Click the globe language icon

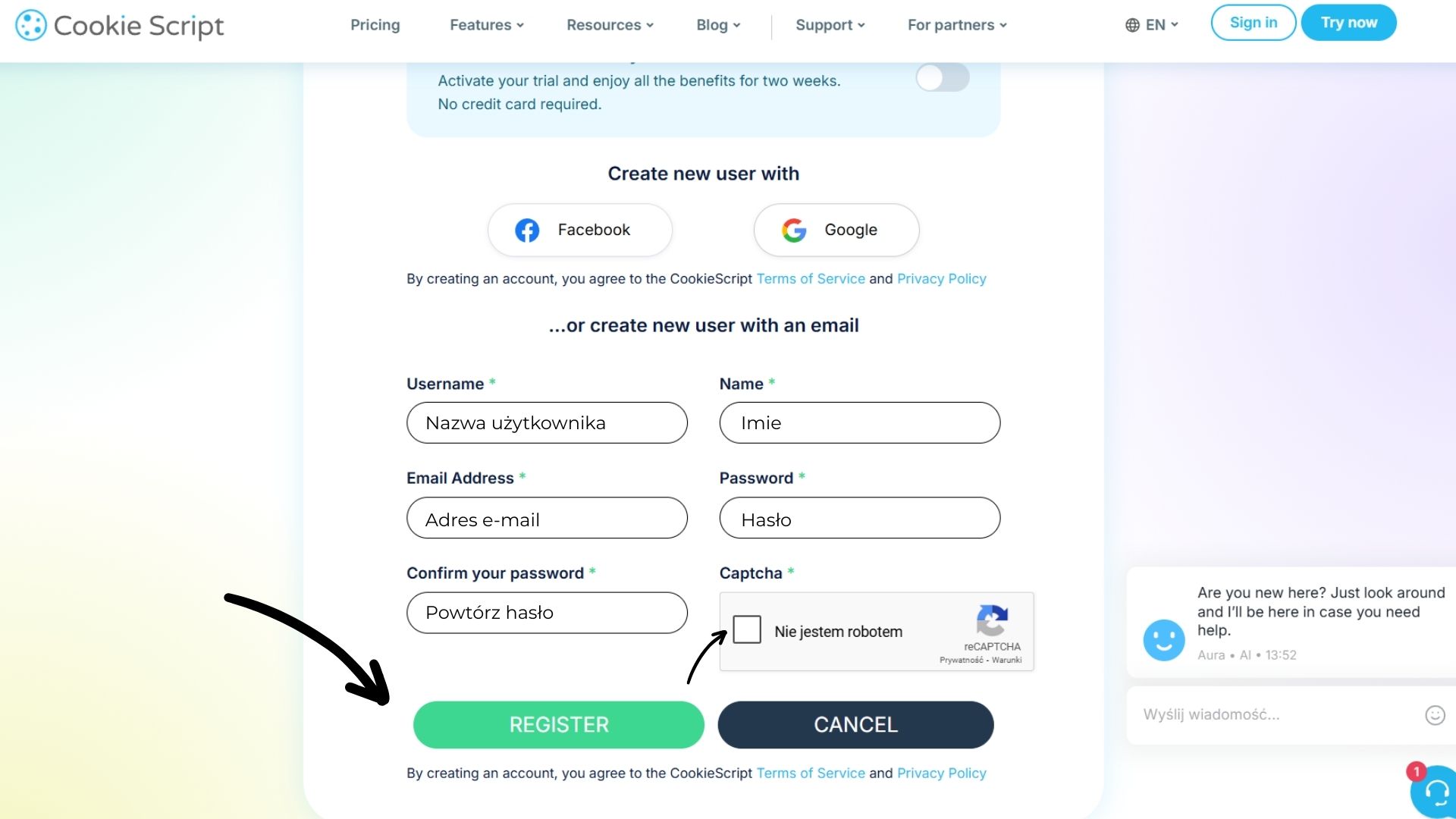point(1132,25)
